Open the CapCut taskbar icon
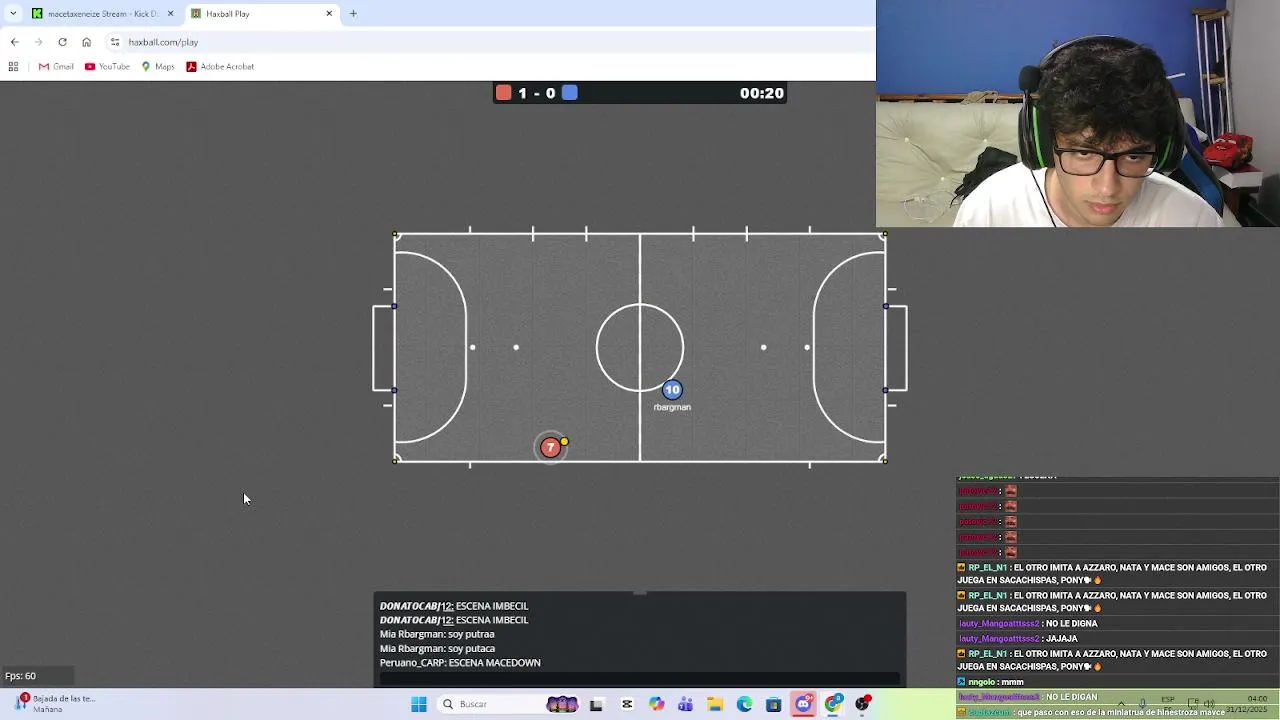This screenshot has width=1280, height=720. (x=627, y=704)
